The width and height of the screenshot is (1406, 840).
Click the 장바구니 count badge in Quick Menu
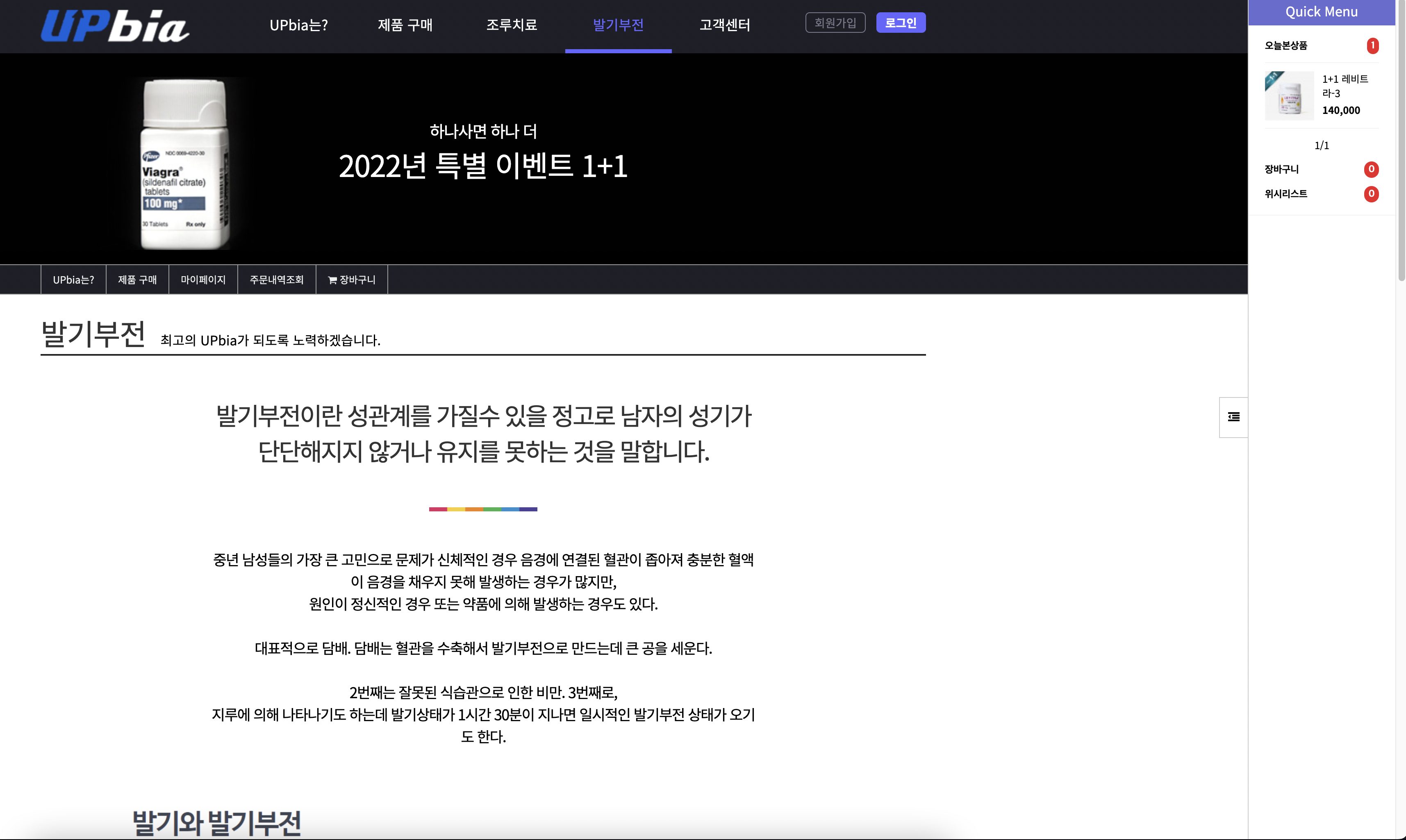click(1371, 169)
